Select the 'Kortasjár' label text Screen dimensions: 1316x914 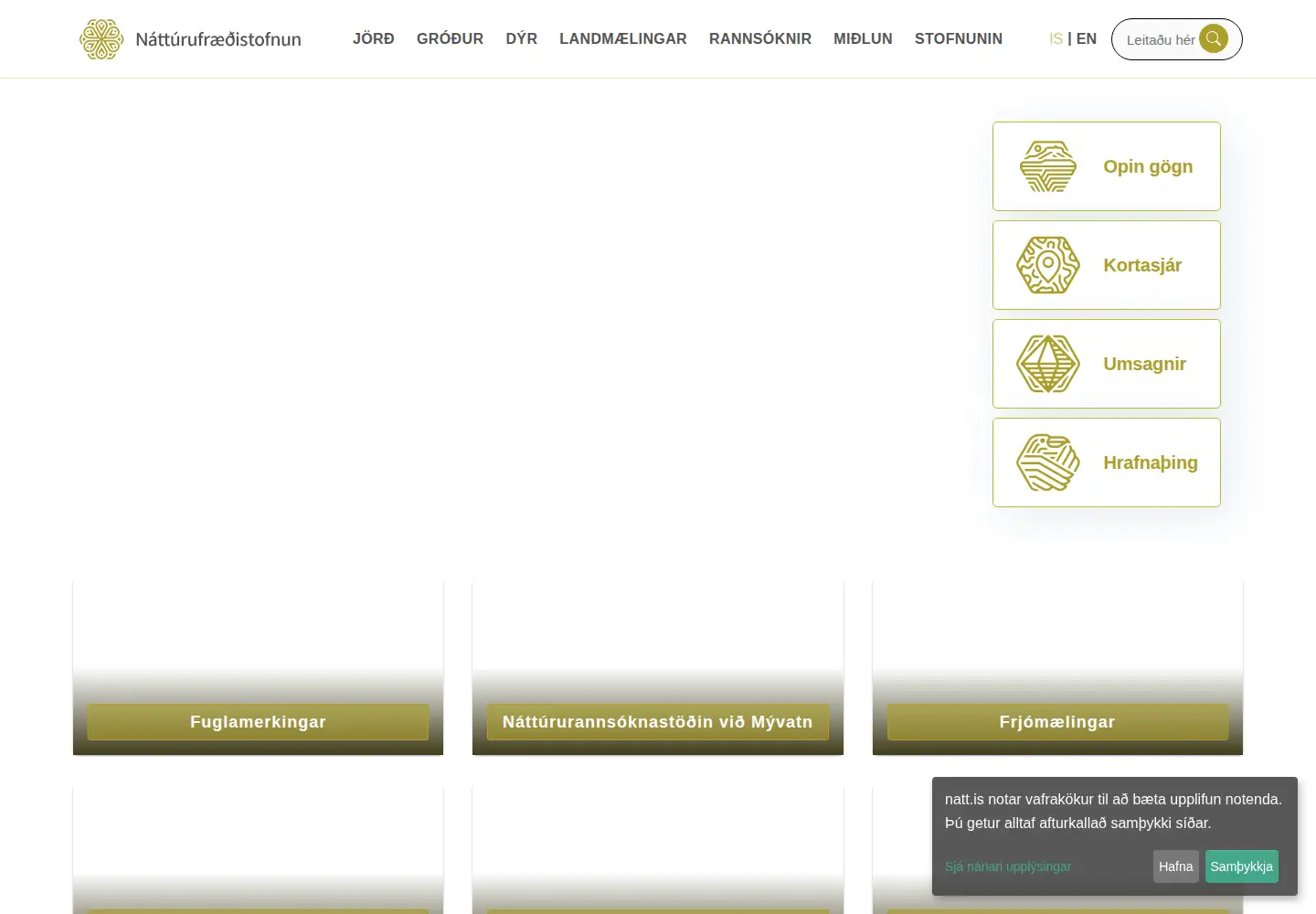1142,265
